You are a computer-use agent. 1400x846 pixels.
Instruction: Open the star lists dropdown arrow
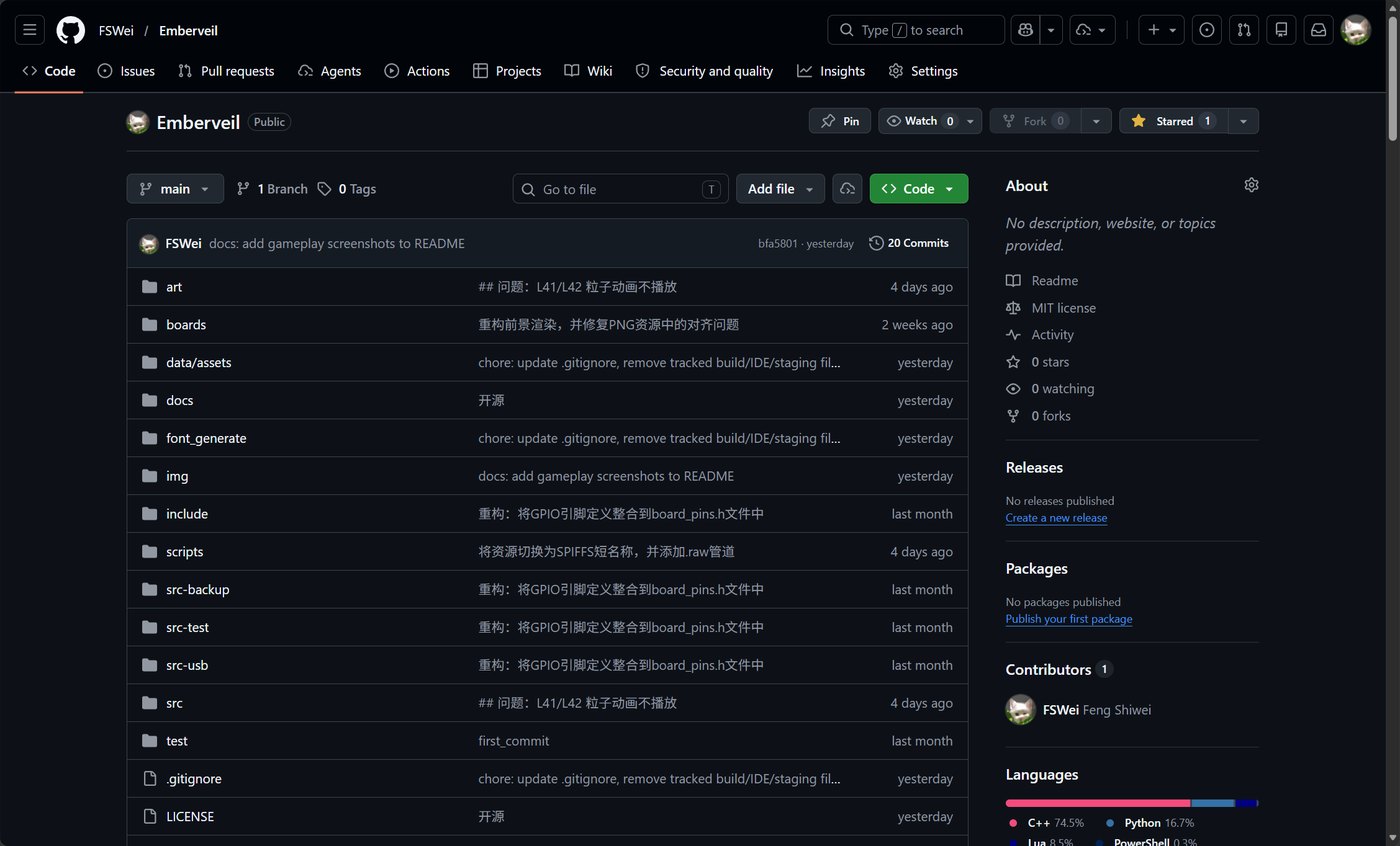pyautogui.click(x=1243, y=121)
